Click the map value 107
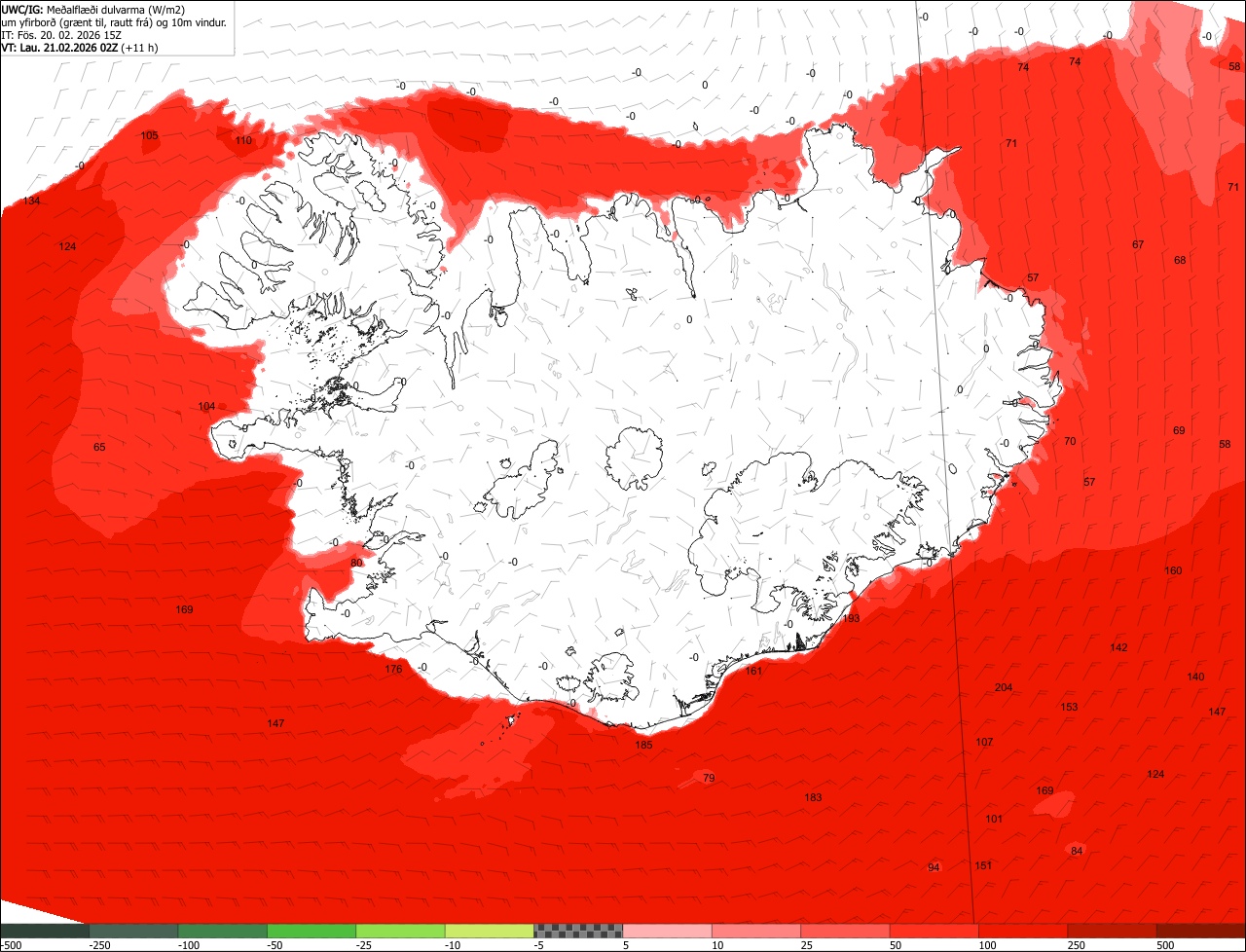Screen dimensions: 1246x952 click(x=984, y=742)
